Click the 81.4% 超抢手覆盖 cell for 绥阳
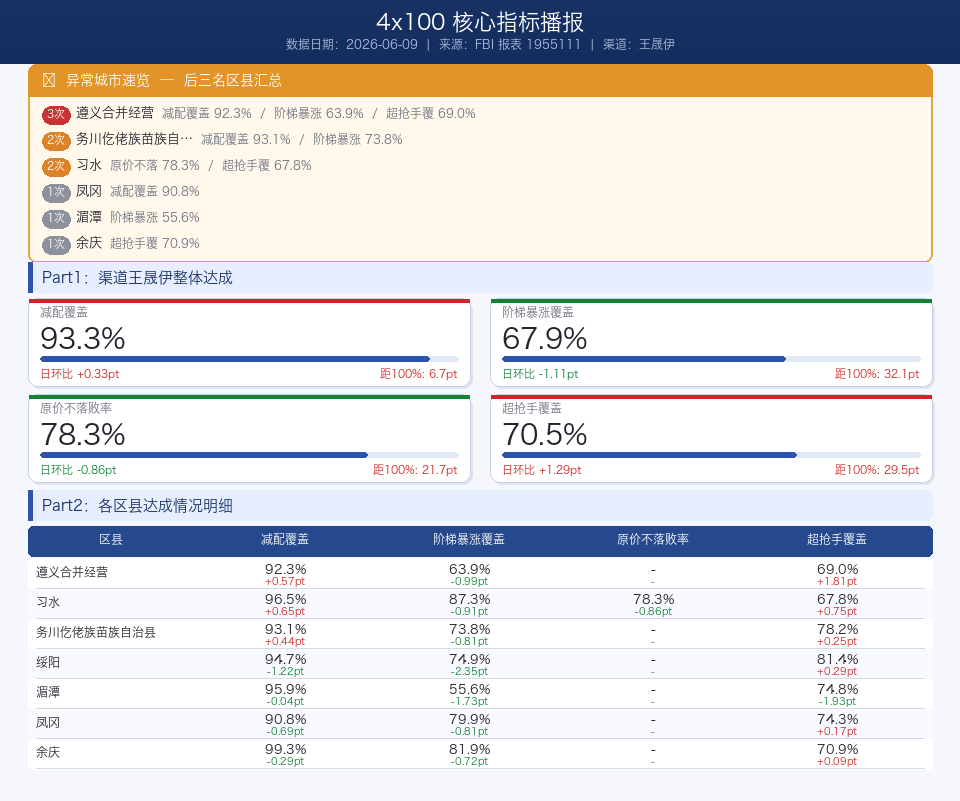 coord(838,660)
